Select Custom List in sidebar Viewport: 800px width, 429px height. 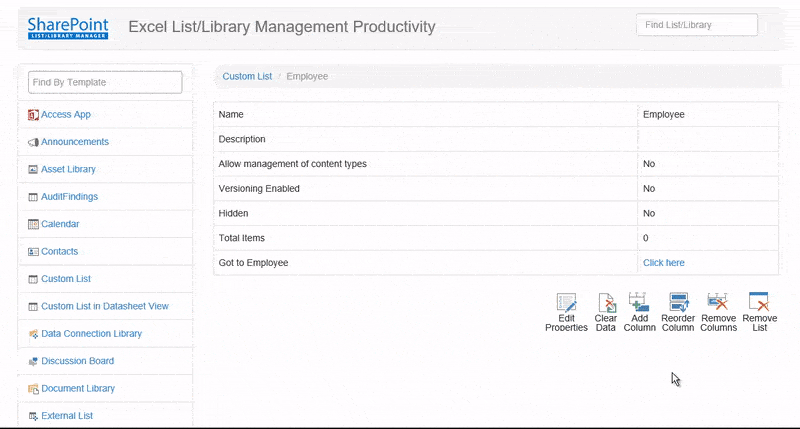pos(66,279)
